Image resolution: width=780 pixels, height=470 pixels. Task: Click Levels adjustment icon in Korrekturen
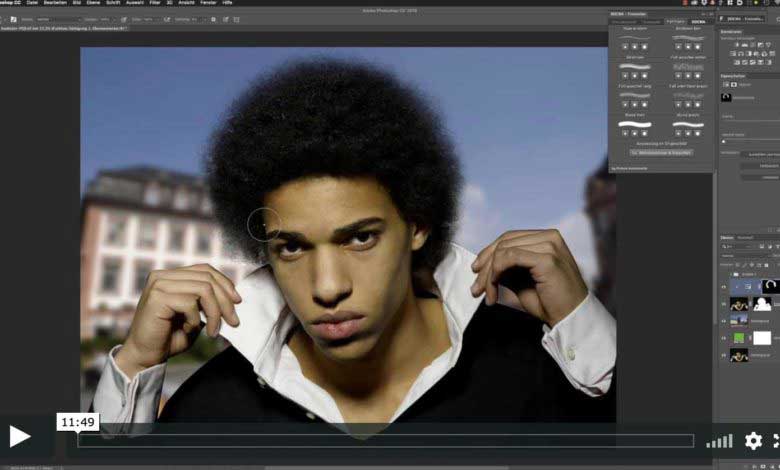pyautogui.click(x=745, y=45)
